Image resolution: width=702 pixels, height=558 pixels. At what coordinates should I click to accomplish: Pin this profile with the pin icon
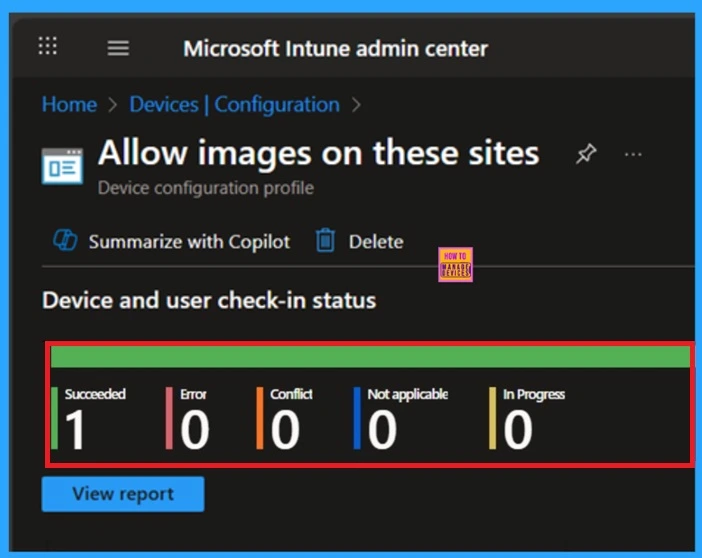[x=586, y=154]
